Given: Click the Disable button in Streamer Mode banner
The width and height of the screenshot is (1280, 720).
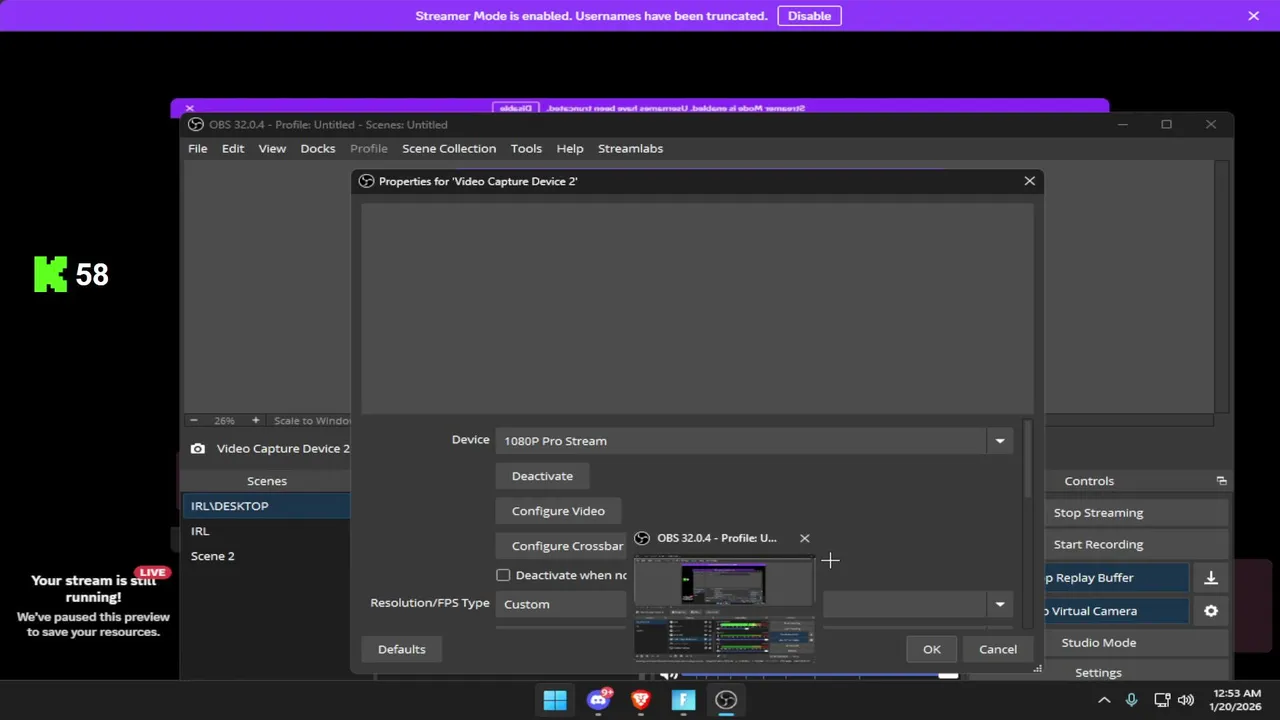Looking at the screenshot, I should 809,16.
